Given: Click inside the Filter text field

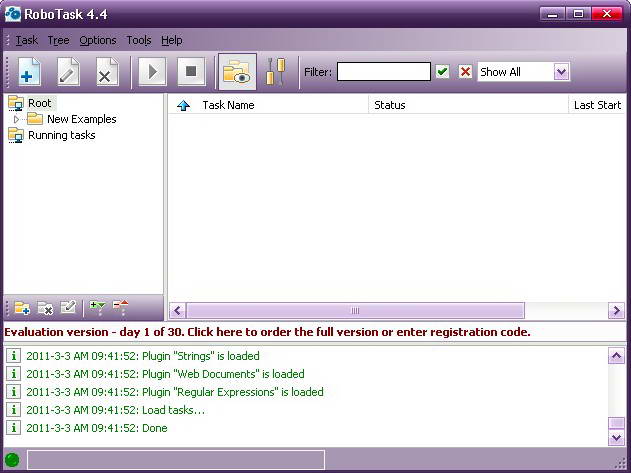Looking at the screenshot, I should (384, 72).
